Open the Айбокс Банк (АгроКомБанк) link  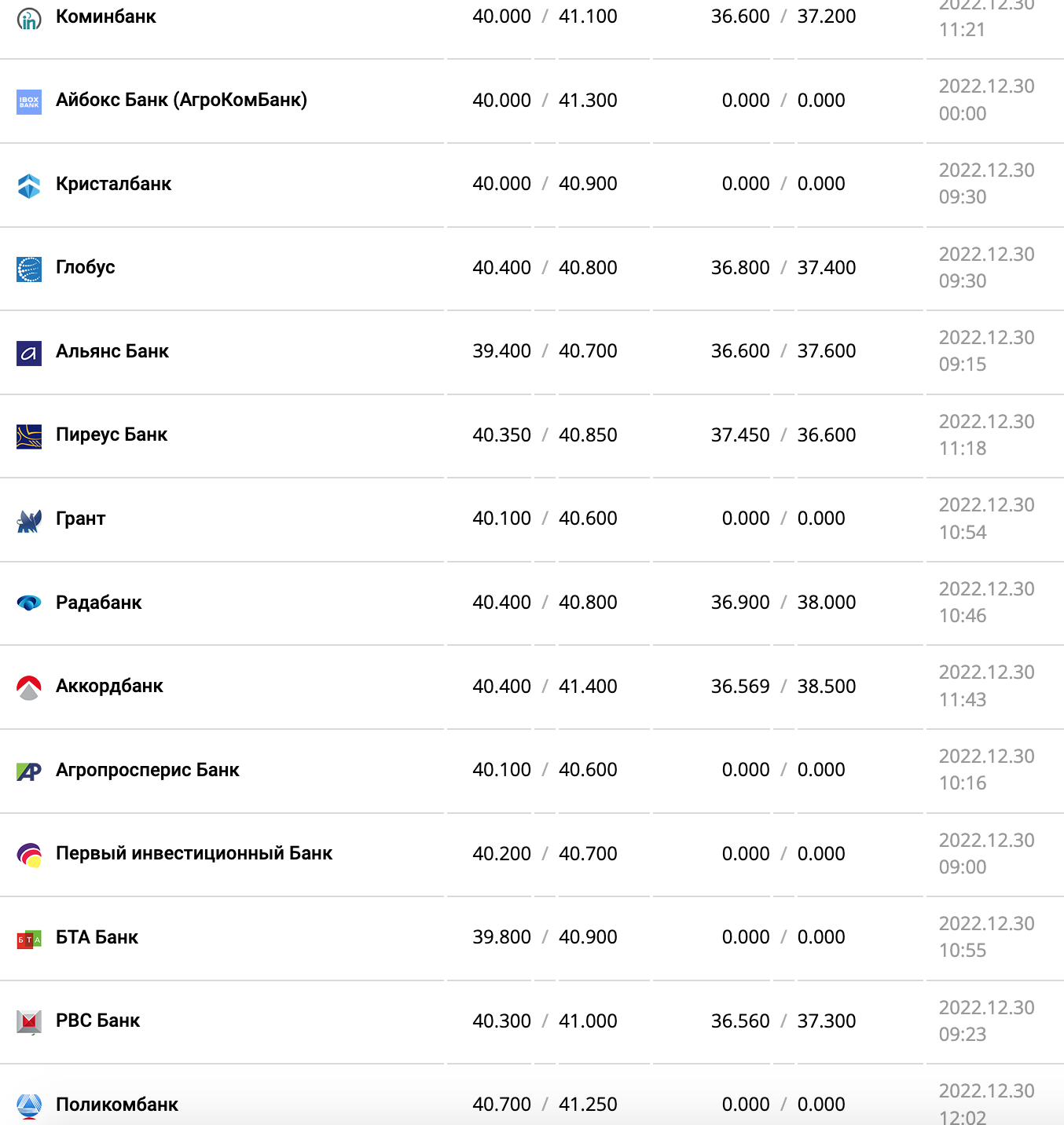(182, 100)
